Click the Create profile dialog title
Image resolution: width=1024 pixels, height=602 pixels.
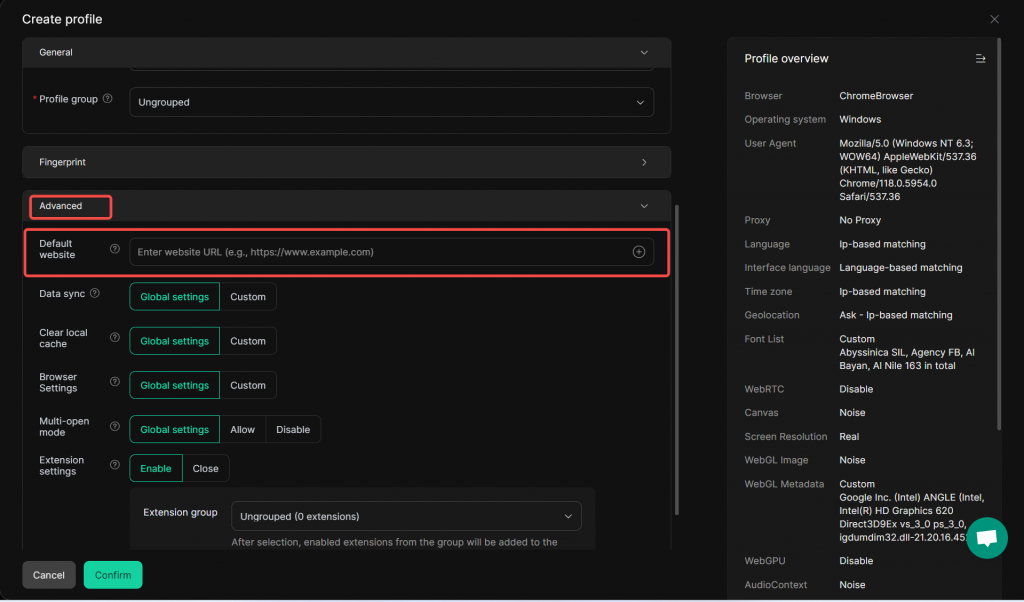click(x=62, y=20)
